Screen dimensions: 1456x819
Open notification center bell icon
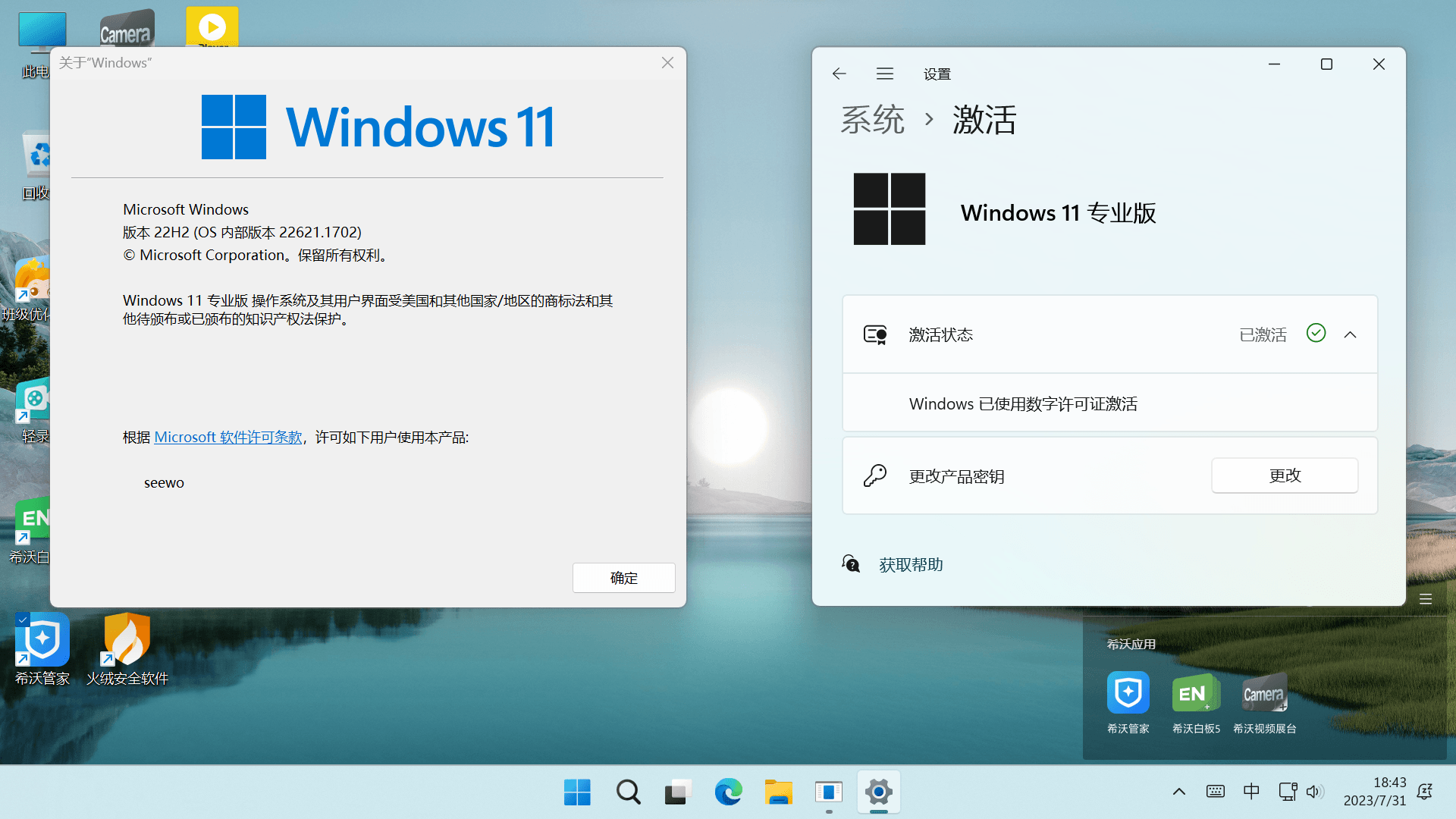[1425, 792]
